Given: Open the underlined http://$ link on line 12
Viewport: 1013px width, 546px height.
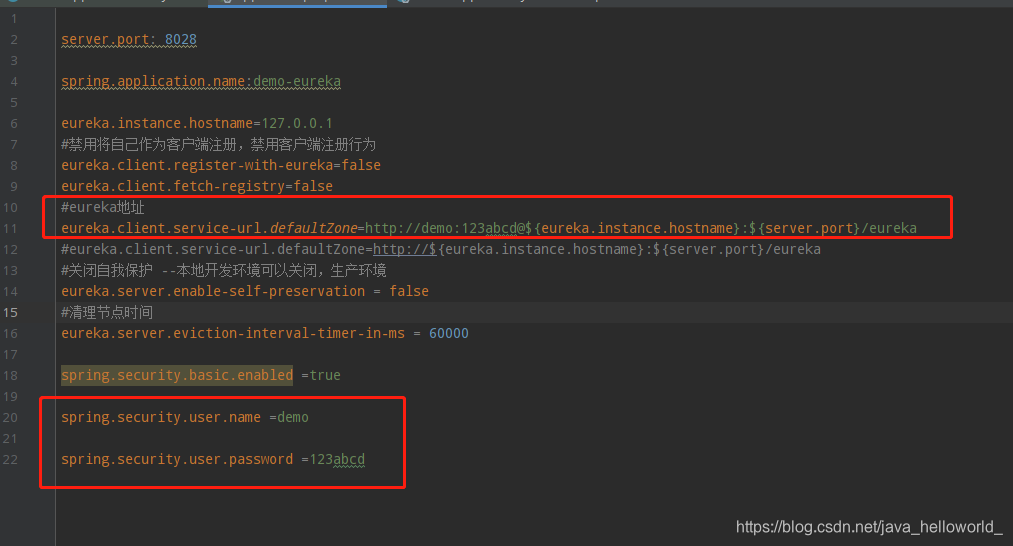Looking at the screenshot, I should 404,249.
